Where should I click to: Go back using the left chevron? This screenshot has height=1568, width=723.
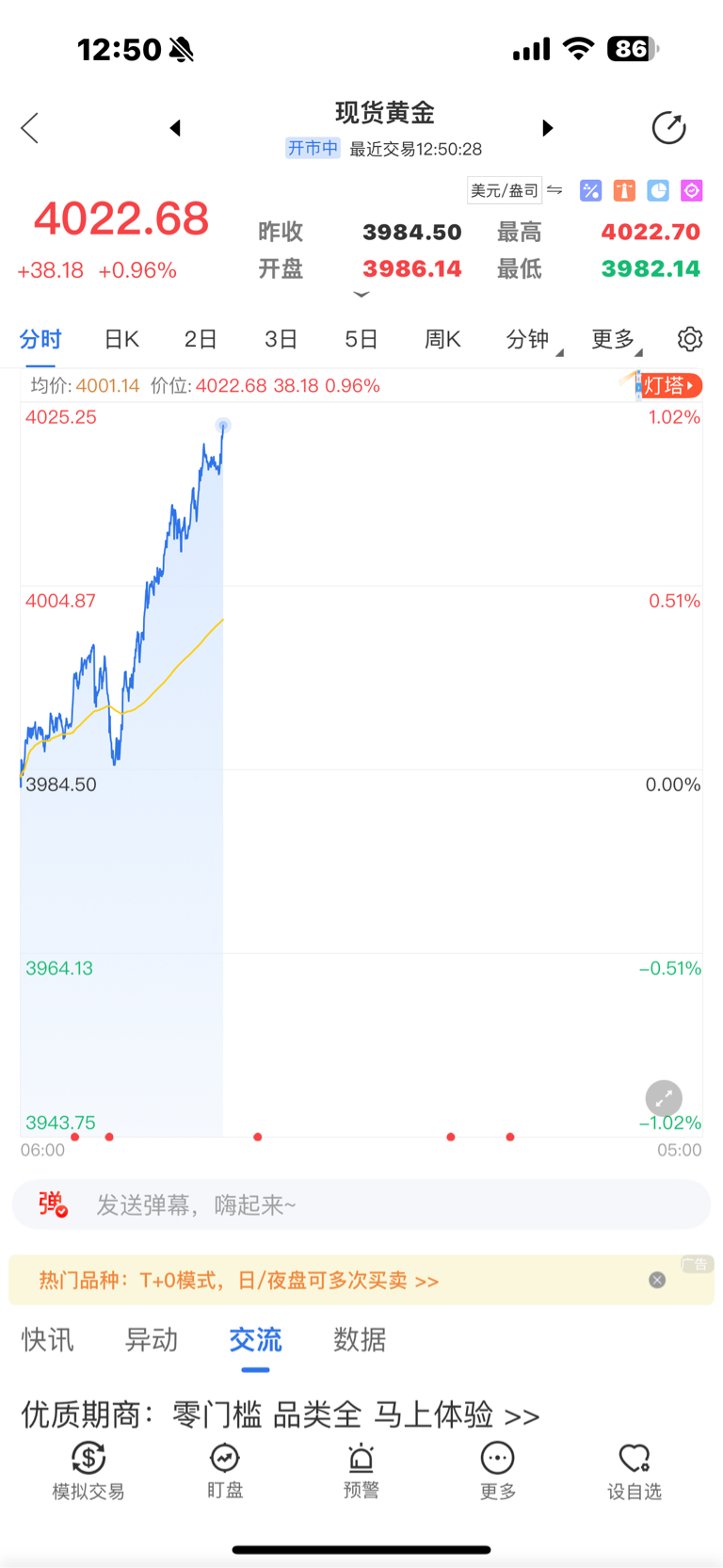pos(30,128)
